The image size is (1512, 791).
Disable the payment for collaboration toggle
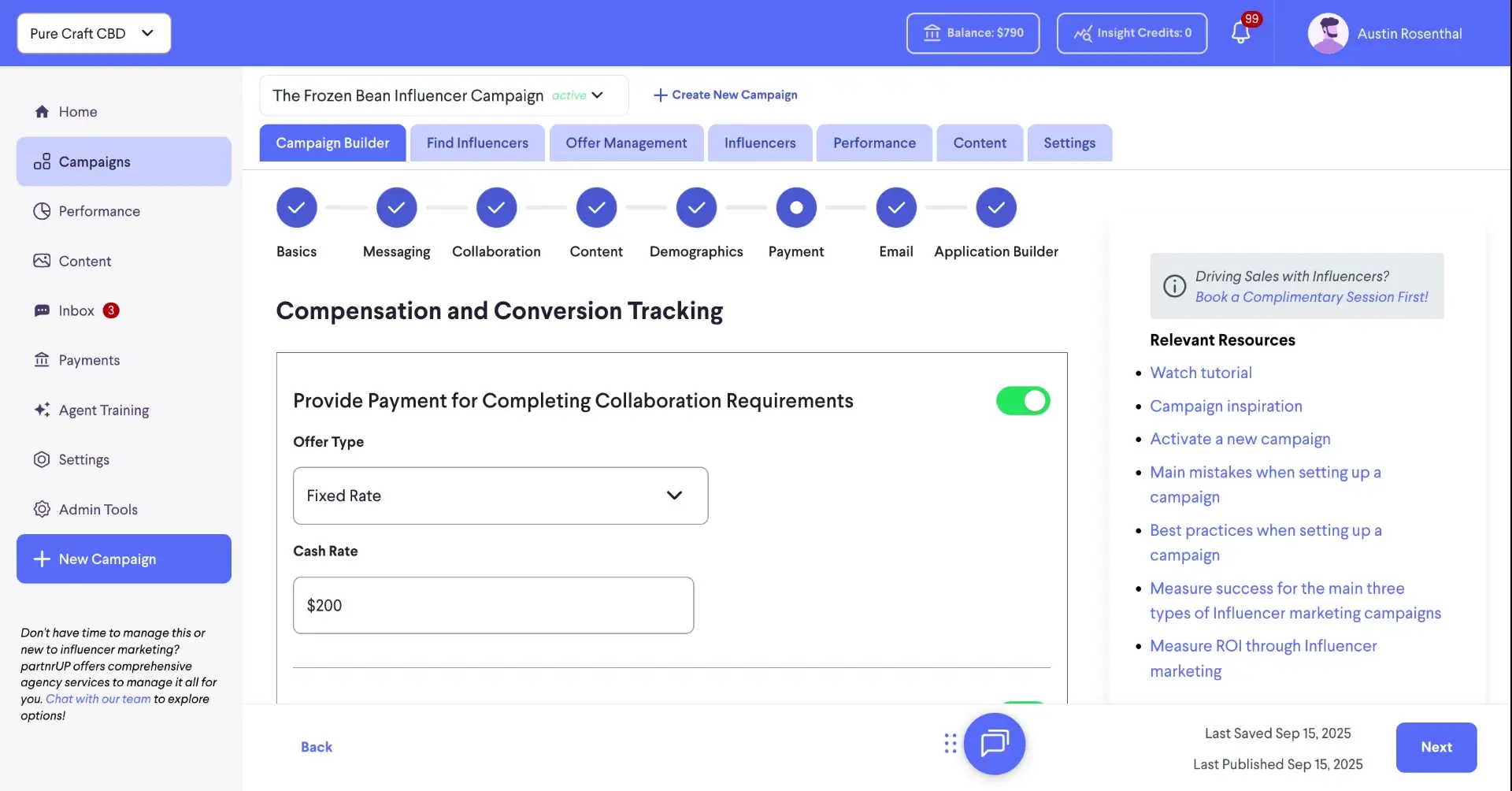coord(1021,400)
